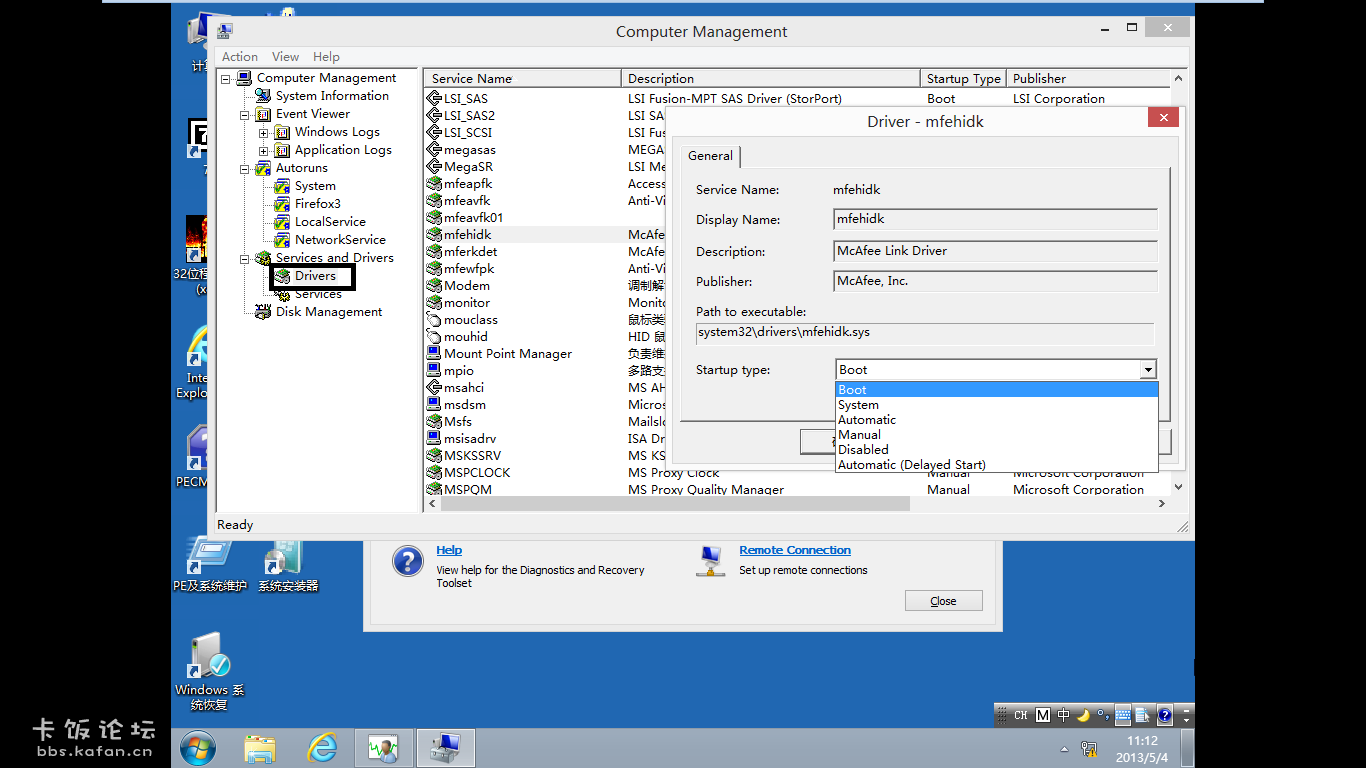1366x768 pixels.
Task: Click the Close button in the Toolset window
Action: [943, 601]
